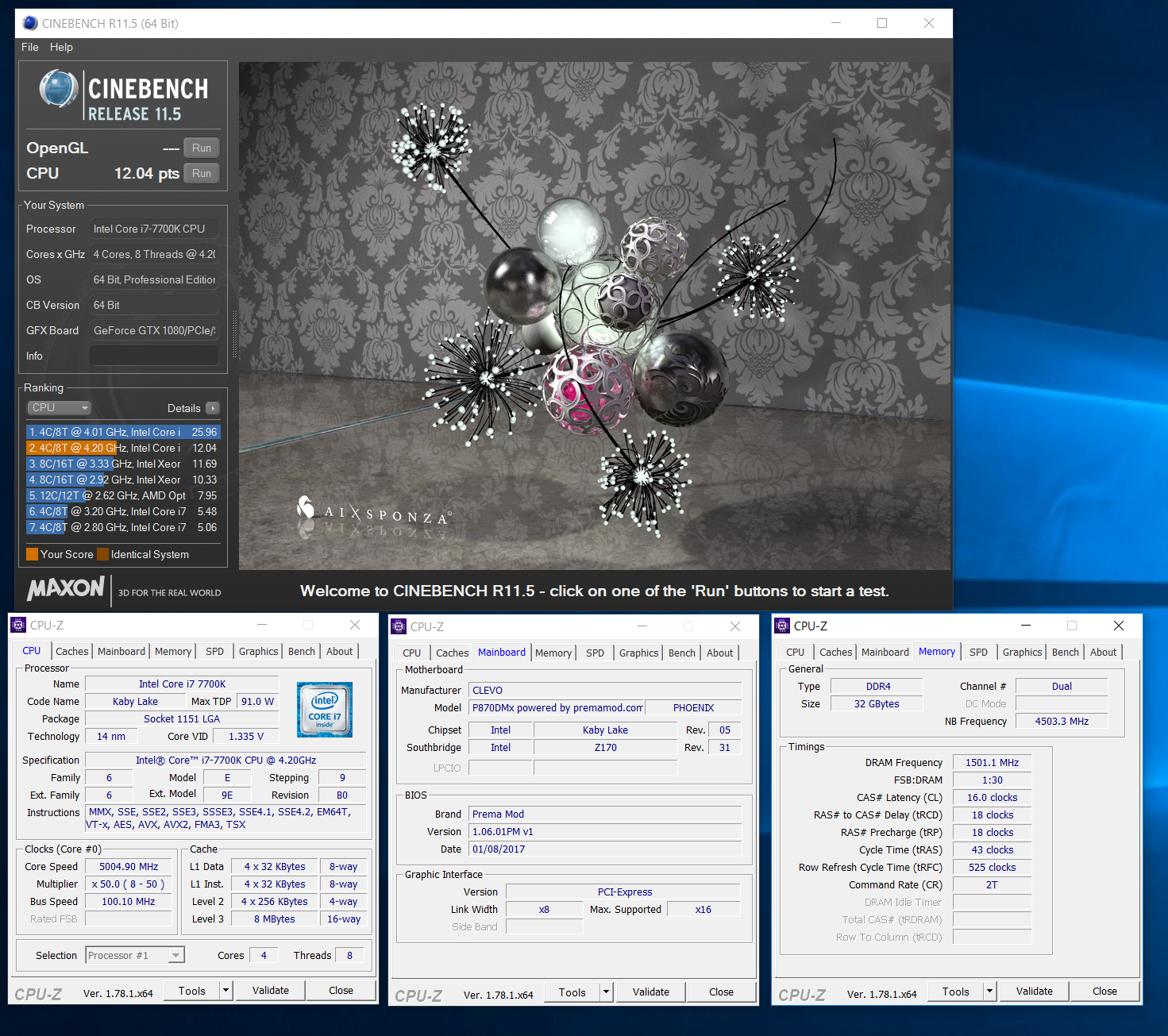Switch to Caches tab in Mainboard CPU-Z window
1168x1036 pixels.
(x=453, y=653)
